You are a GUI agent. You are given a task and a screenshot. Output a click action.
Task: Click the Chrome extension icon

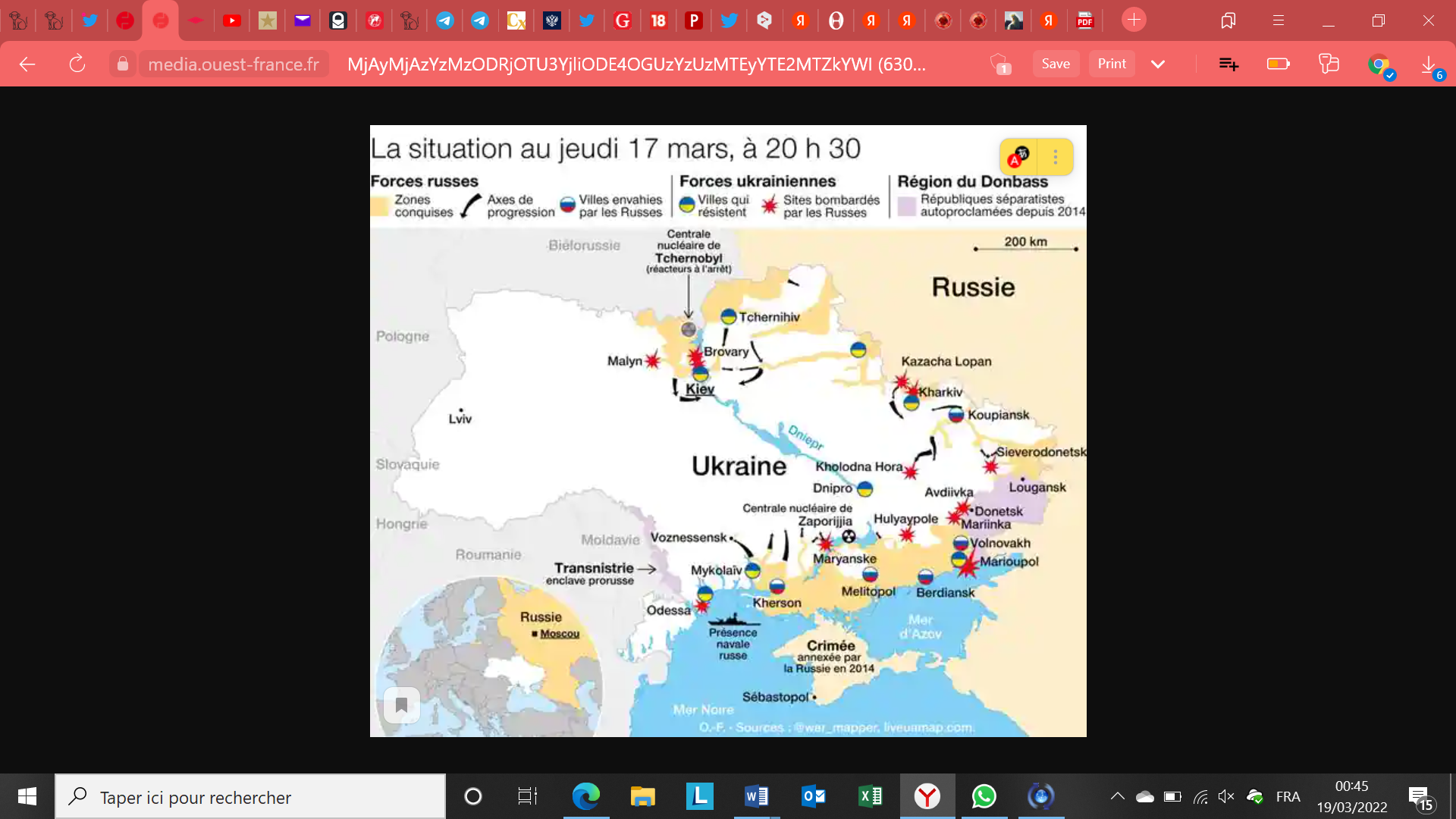tap(1379, 64)
